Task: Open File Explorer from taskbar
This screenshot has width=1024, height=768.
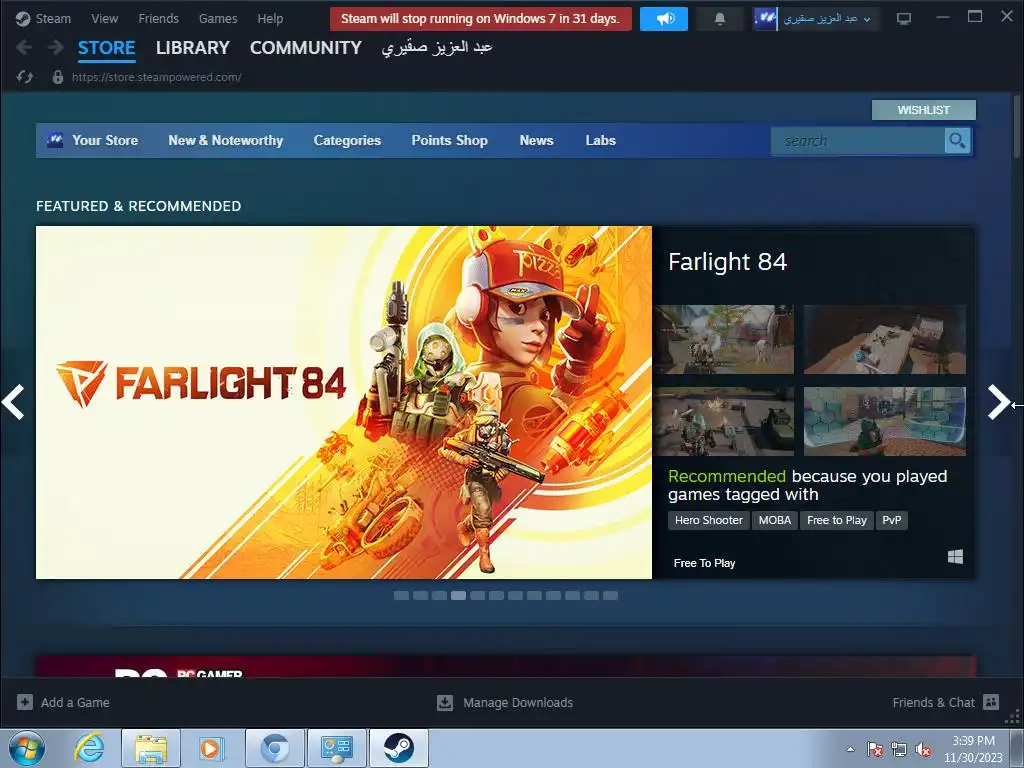Action: [x=151, y=748]
